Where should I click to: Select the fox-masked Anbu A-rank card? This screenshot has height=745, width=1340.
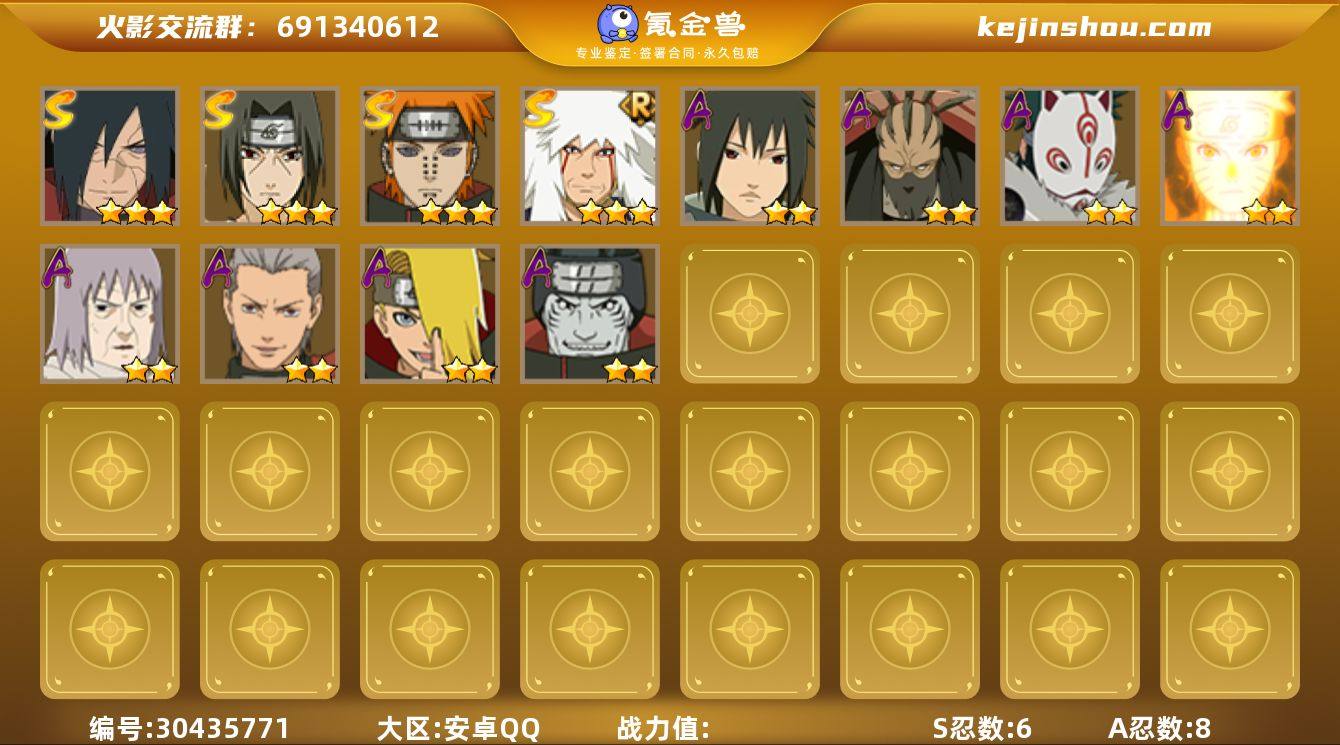pyautogui.click(x=1070, y=155)
